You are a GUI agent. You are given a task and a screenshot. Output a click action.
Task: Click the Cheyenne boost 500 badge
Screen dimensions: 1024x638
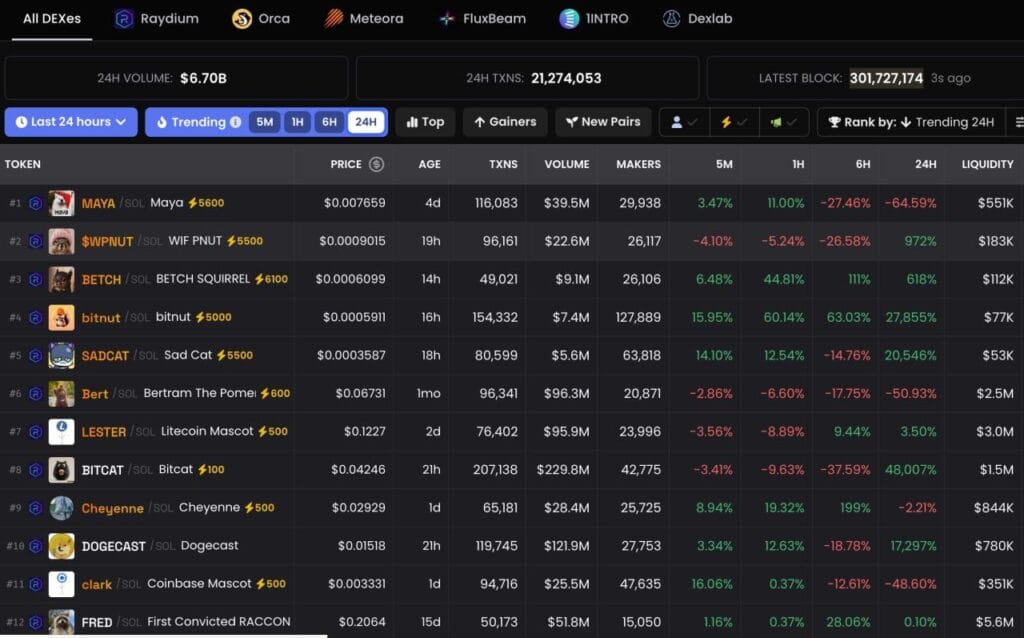pyautogui.click(x=259, y=508)
